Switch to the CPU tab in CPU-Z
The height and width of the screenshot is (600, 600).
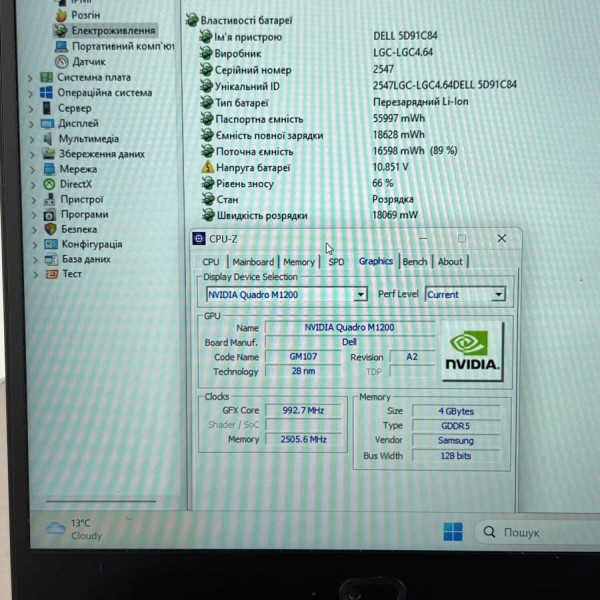(x=211, y=262)
